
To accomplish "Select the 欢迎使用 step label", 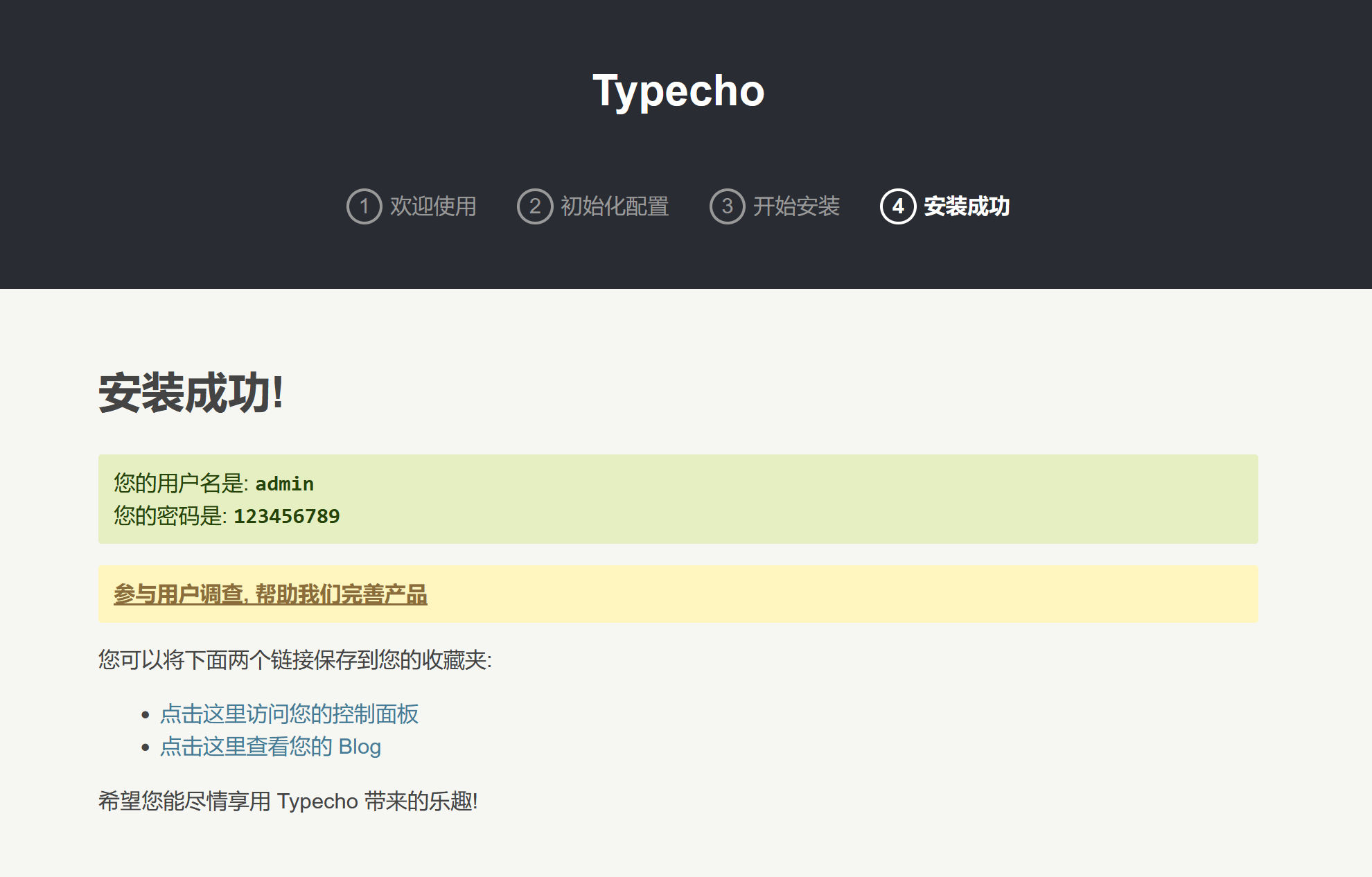I will pos(433,206).
